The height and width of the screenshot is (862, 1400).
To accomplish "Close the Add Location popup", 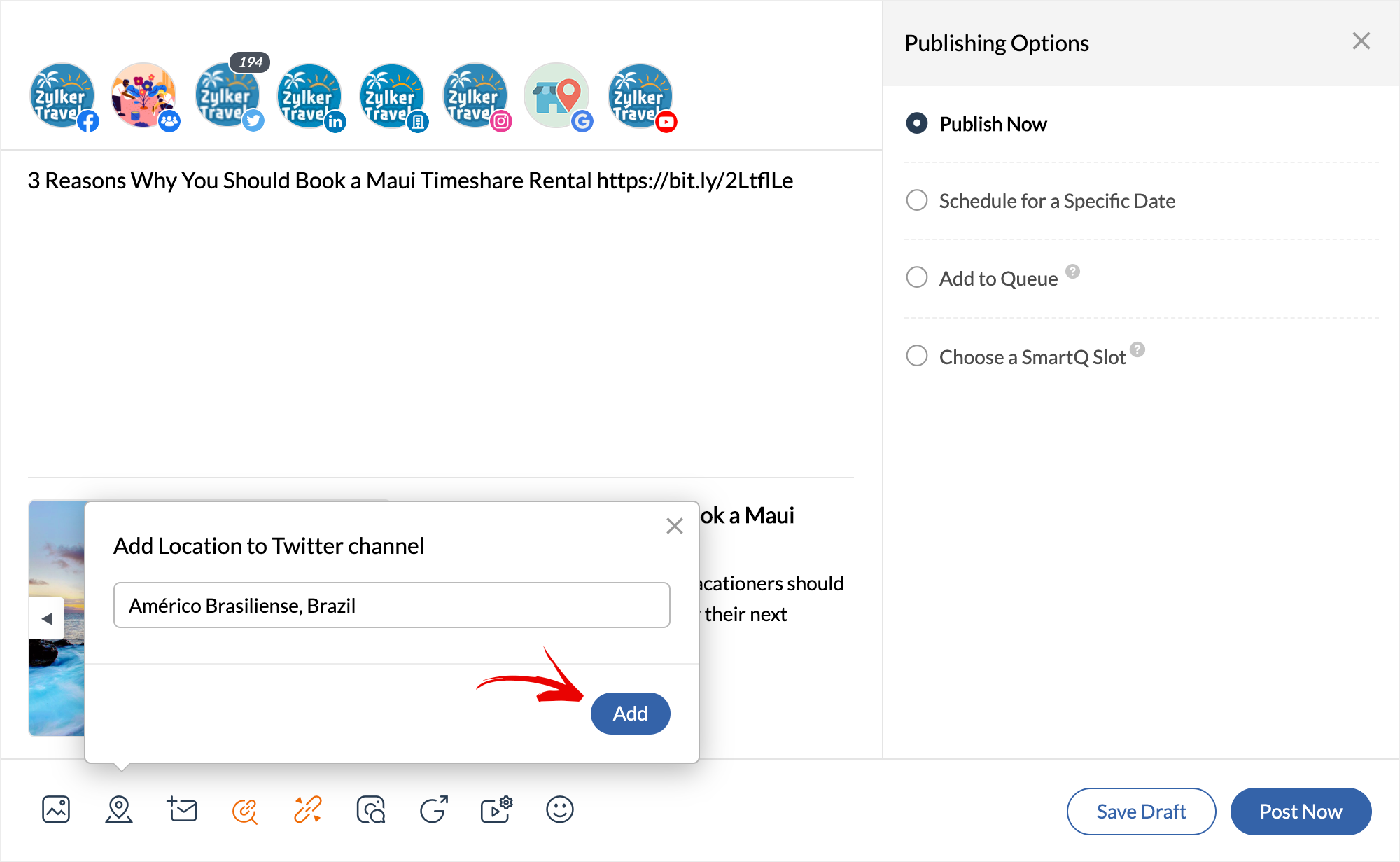I will pyautogui.click(x=674, y=526).
